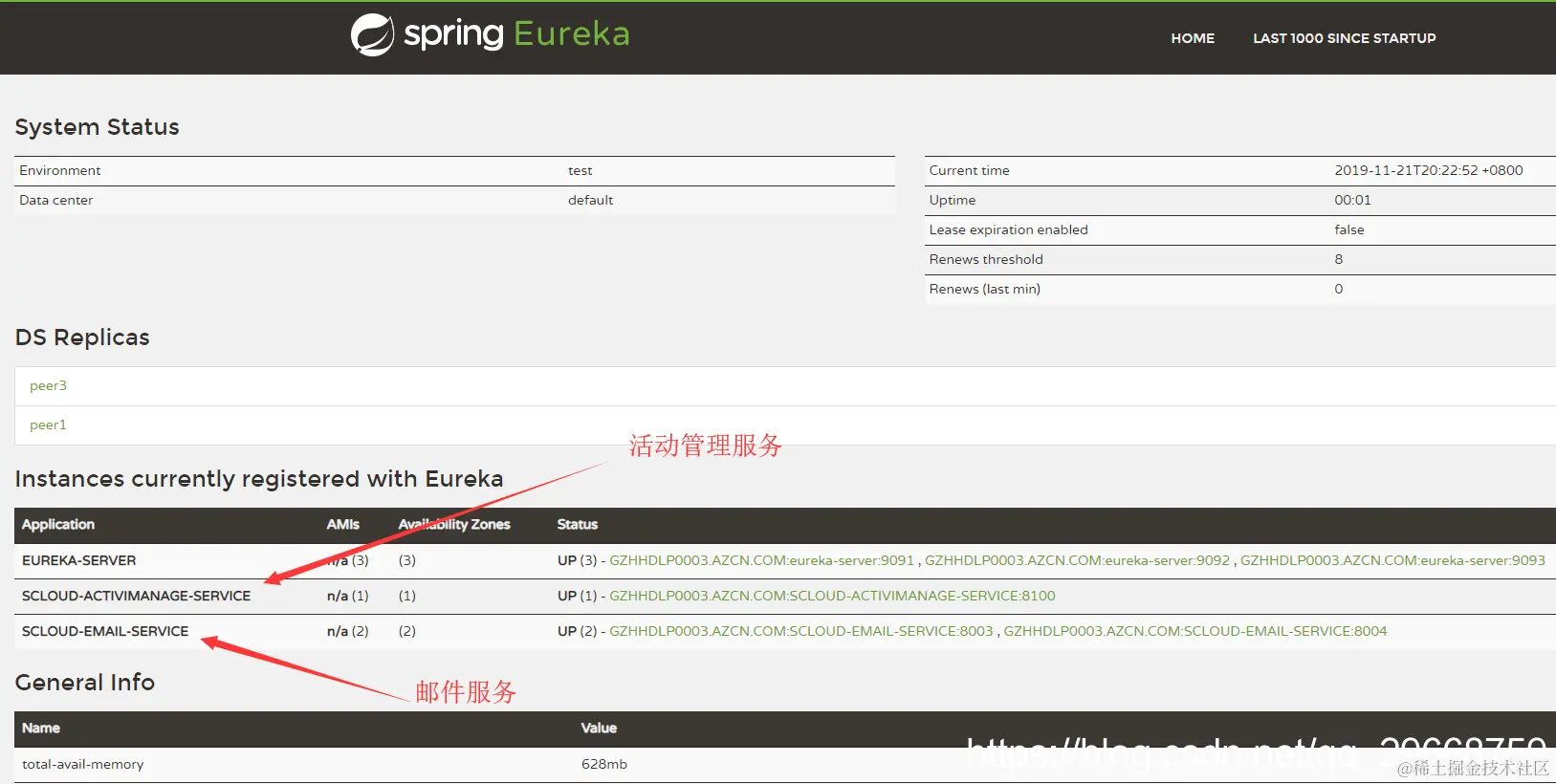This screenshot has width=1556, height=784.
Task: Click the Uptime value 00:01
Action: [x=1352, y=200]
